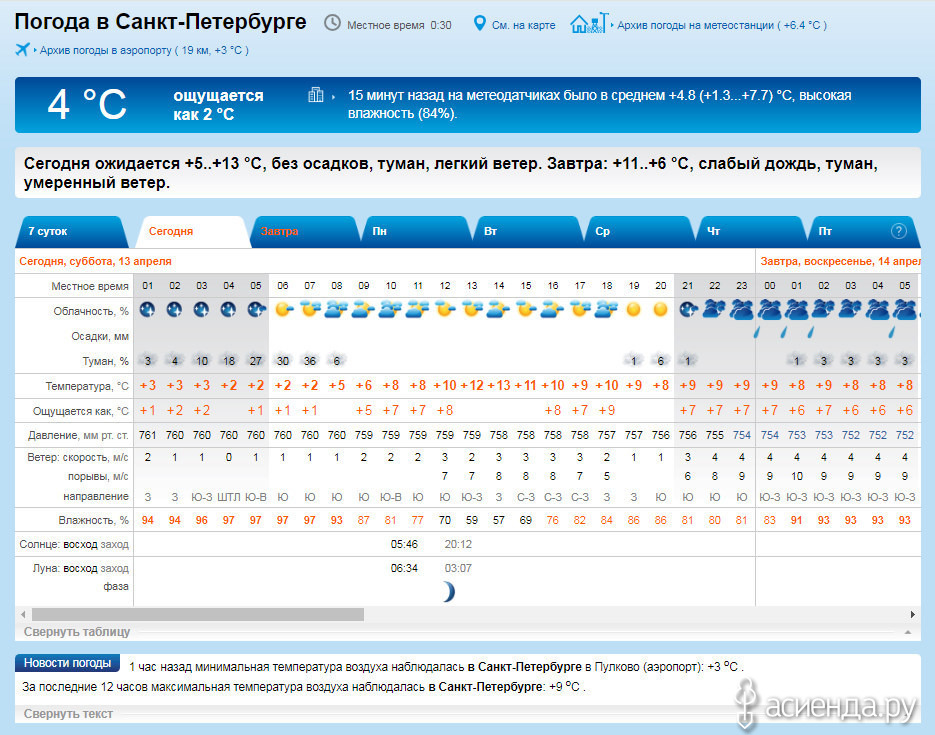The height and width of the screenshot is (735, 935).
Task: Click the cloudiness icon for hour 12
Action: (x=445, y=309)
